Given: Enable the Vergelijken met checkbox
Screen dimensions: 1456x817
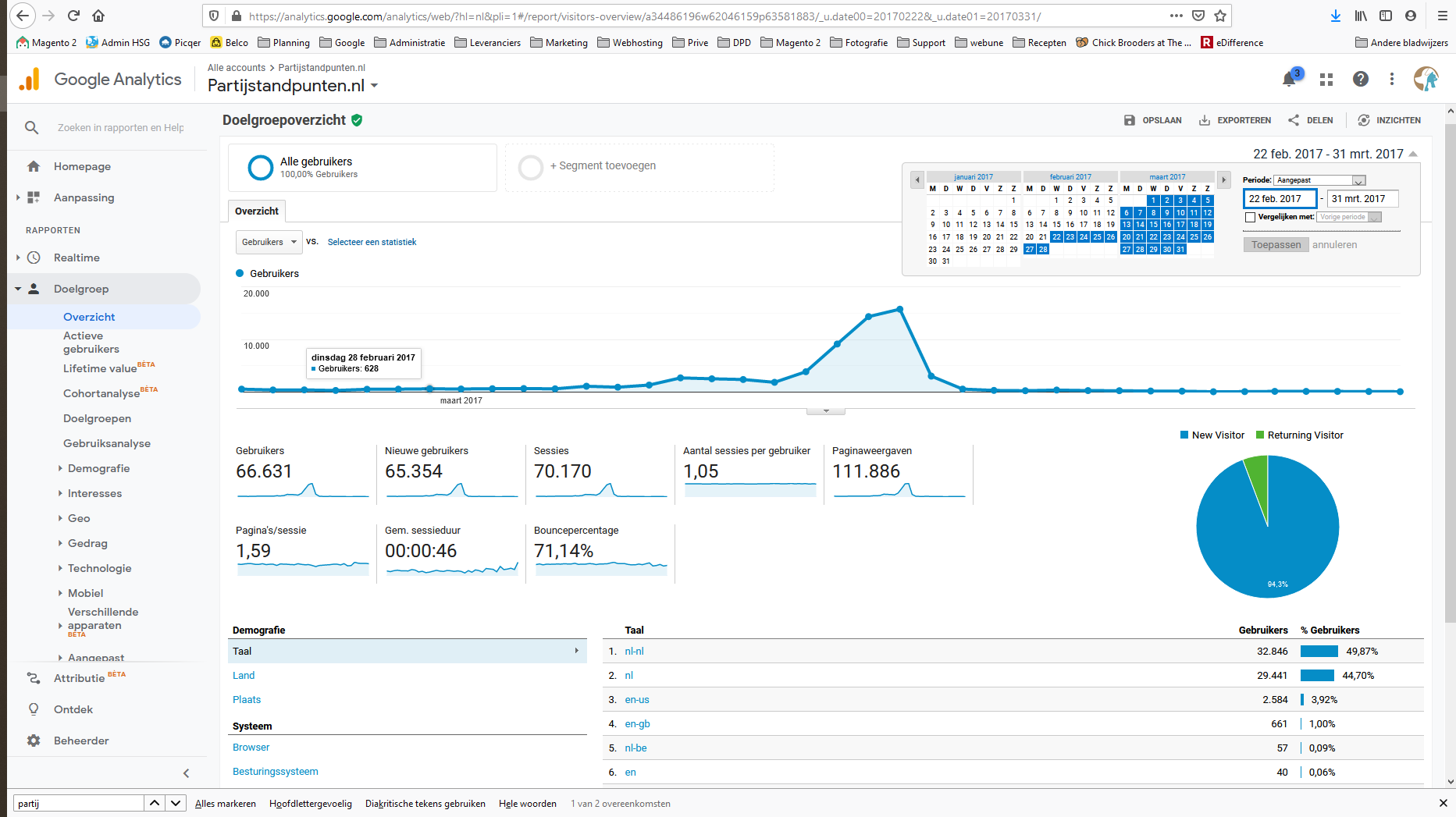Looking at the screenshot, I should [1250, 217].
